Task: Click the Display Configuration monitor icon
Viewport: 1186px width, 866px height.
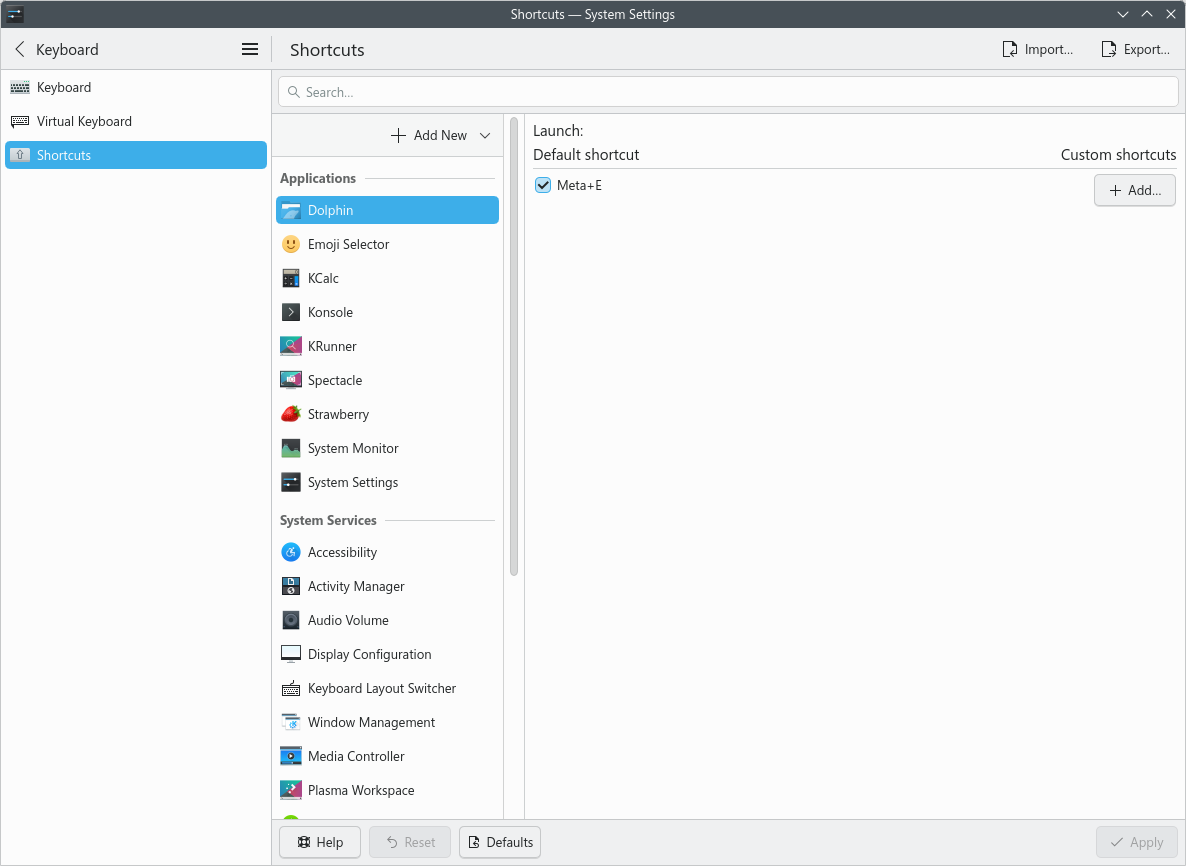Action: point(291,654)
